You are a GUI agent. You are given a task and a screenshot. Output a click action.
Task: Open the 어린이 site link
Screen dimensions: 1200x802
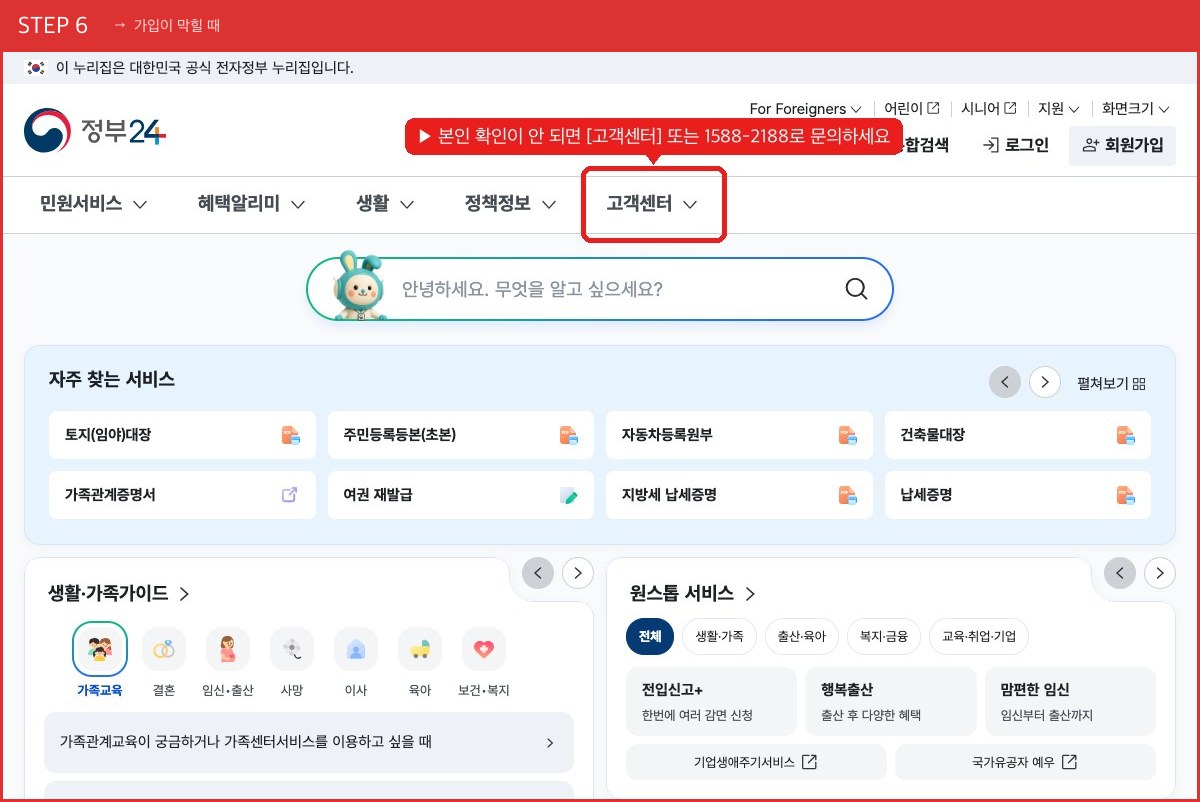pos(912,108)
